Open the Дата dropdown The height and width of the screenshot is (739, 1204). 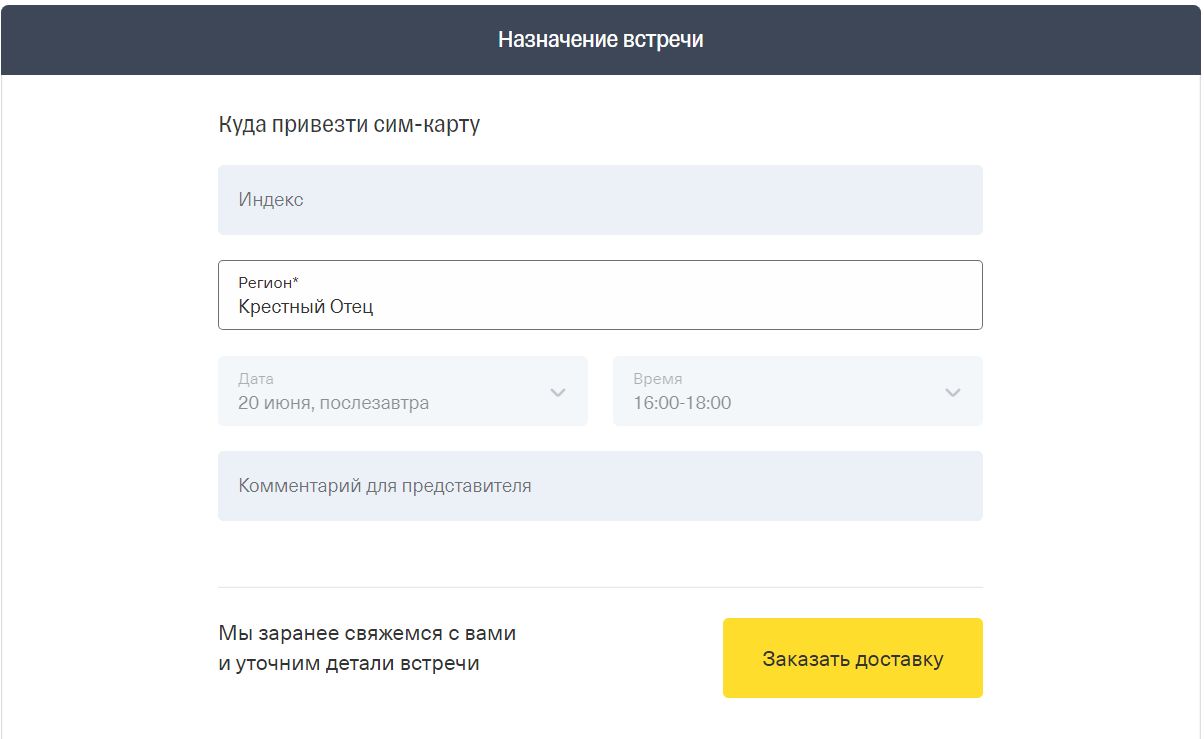(x=402, y=391)
